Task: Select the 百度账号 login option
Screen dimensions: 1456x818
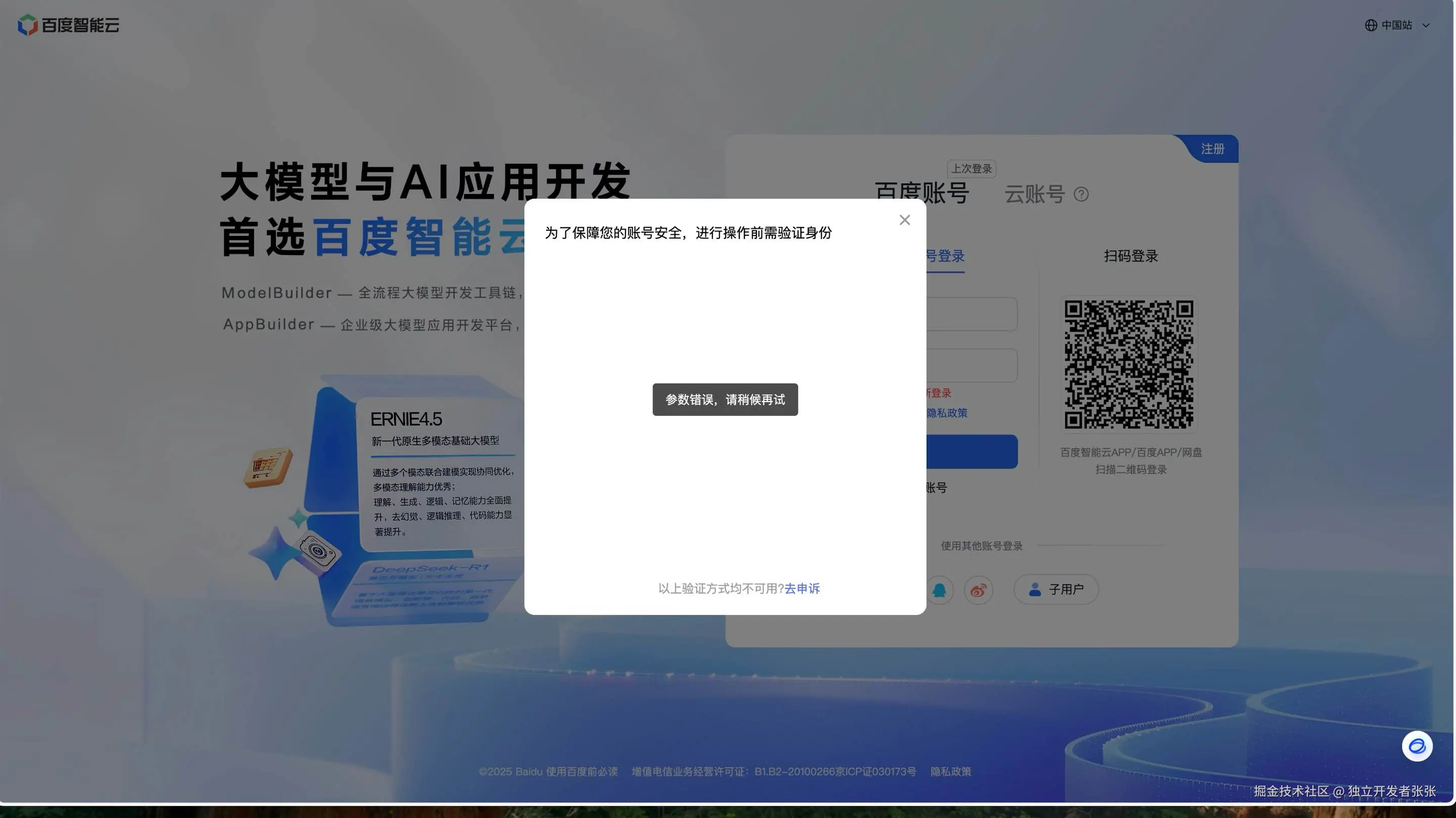Action: (922, 194)
